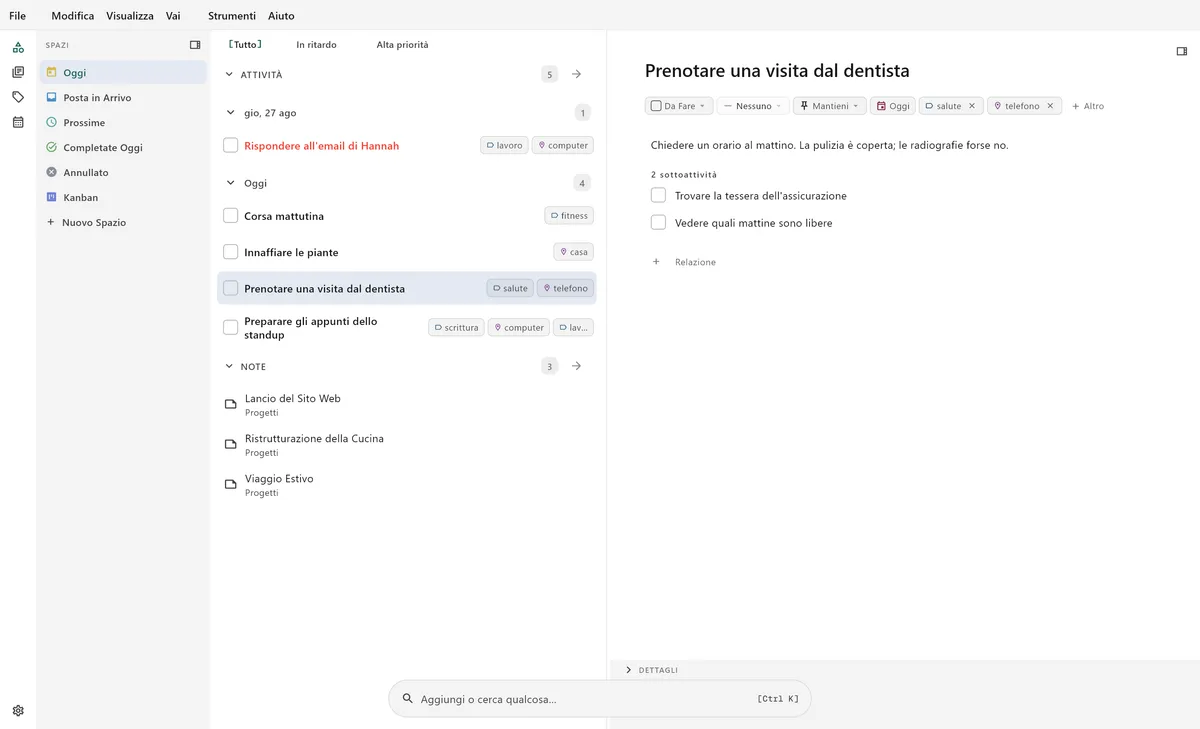The width and height of the screenshot is (1200, 729).
Task: Select the Tutto tab
Action: point(245,45)
